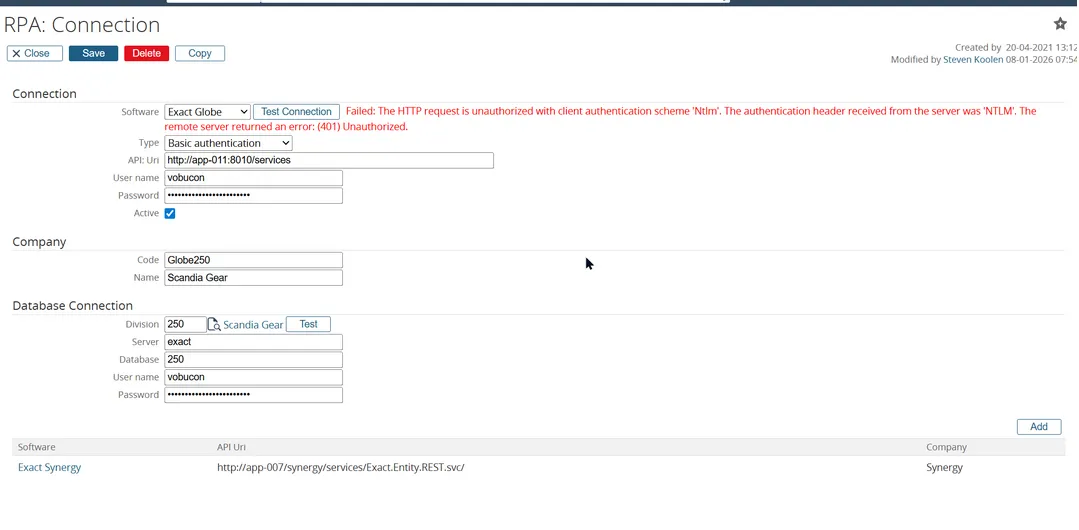Click the Software column header
This screenshot has width=1079, height=530.
point(36,447)
